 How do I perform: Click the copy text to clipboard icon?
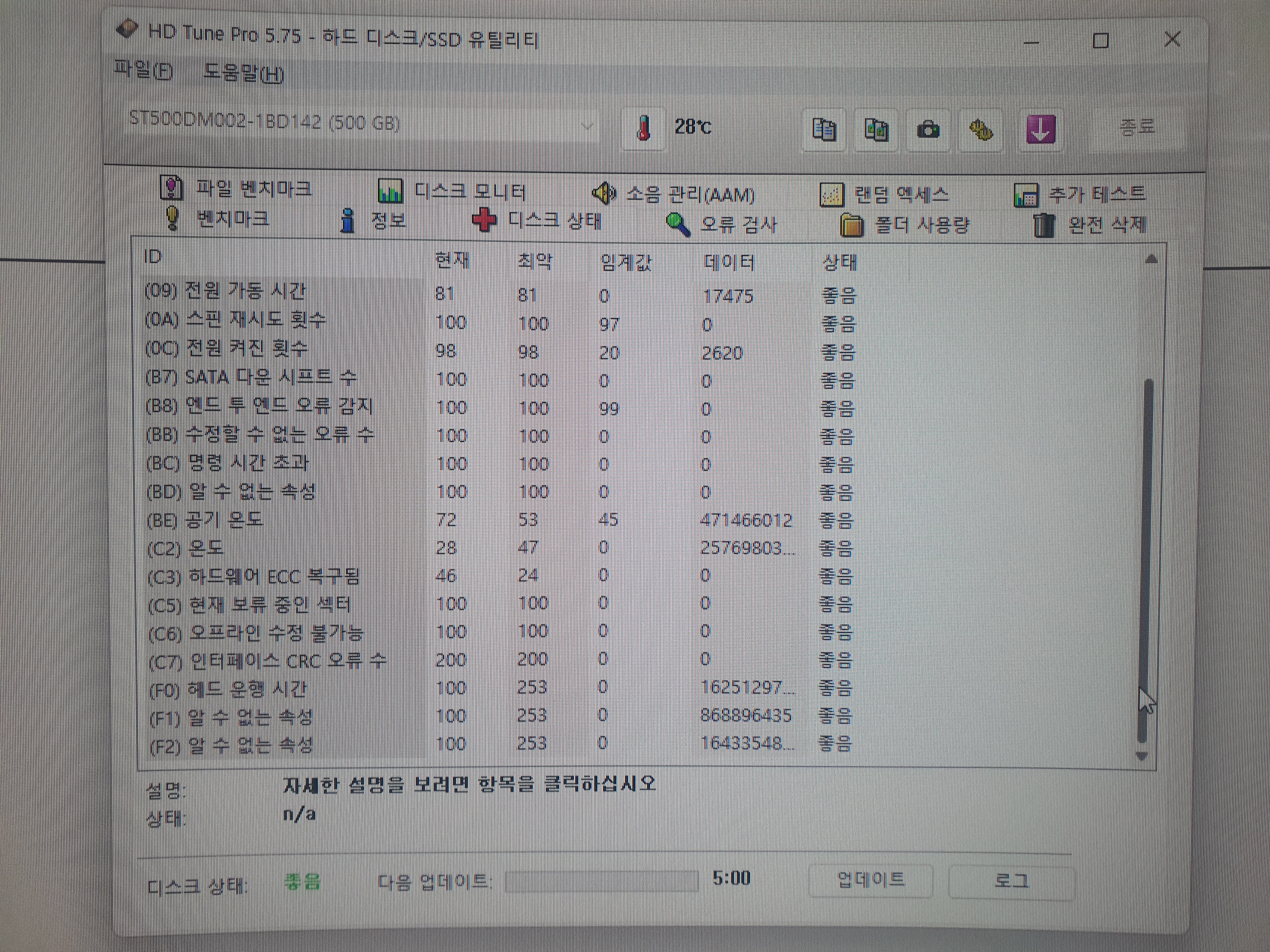[x=824, y=130]
